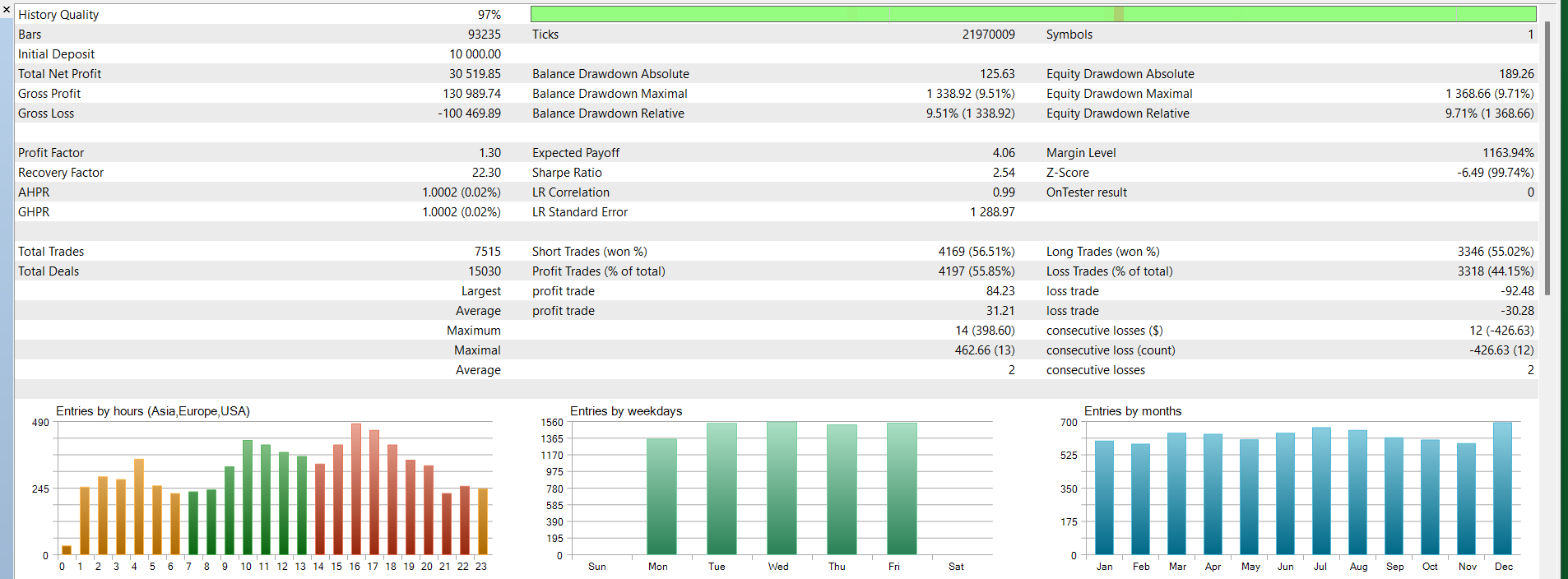Select the Total Trades value 7515

487,252
